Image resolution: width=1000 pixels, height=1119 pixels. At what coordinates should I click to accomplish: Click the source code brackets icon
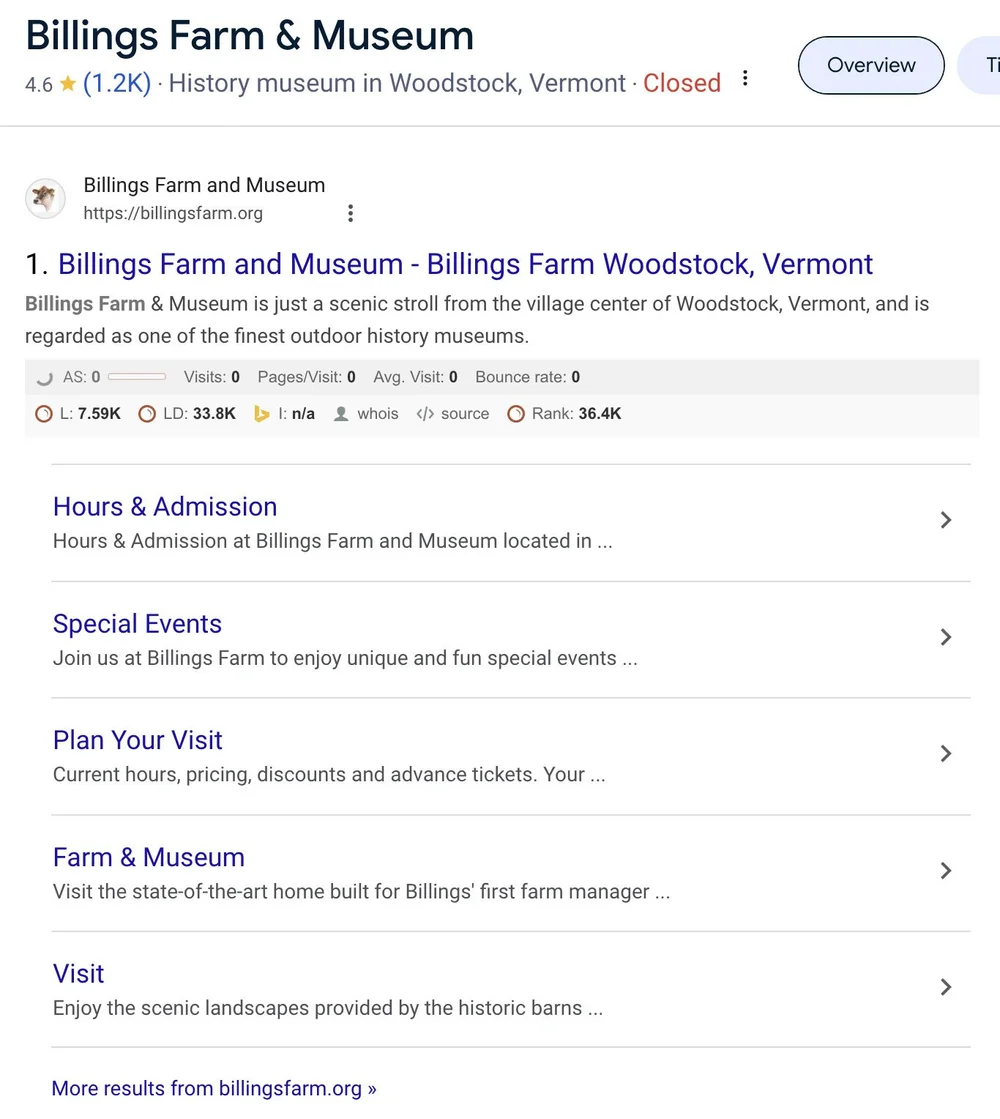425,414
